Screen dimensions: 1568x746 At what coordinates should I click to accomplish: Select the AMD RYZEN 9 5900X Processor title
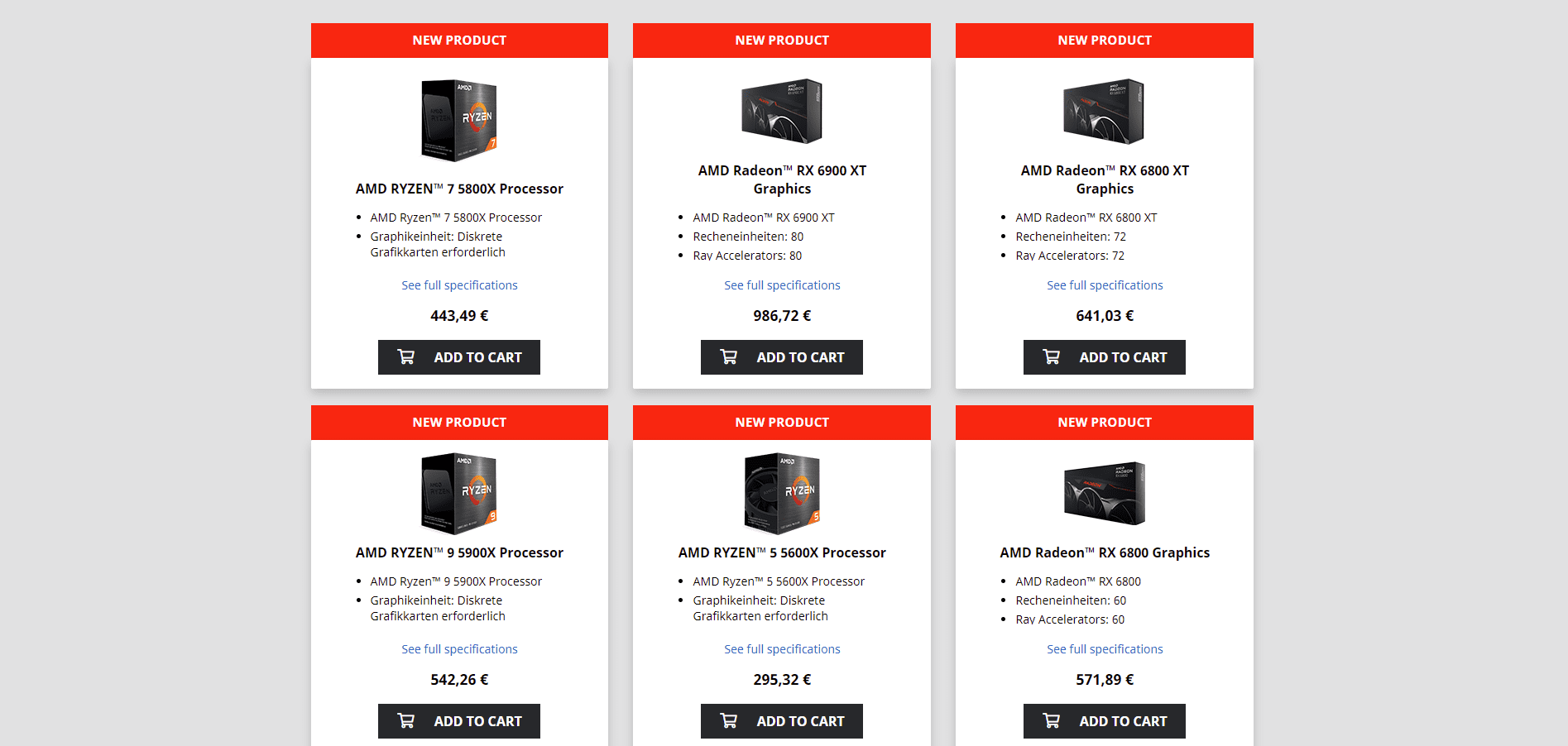pyautogui.click(x=459, y=552)
